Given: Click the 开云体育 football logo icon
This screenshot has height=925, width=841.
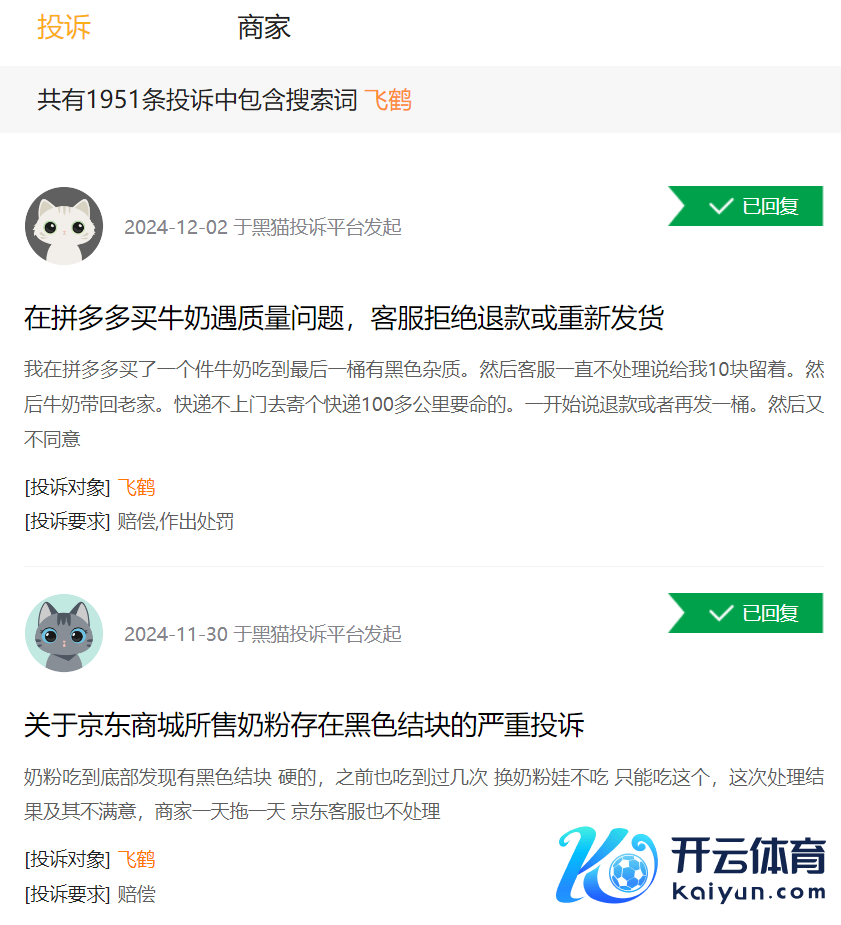Looking at the screenshot, I should tap(607, 865).
